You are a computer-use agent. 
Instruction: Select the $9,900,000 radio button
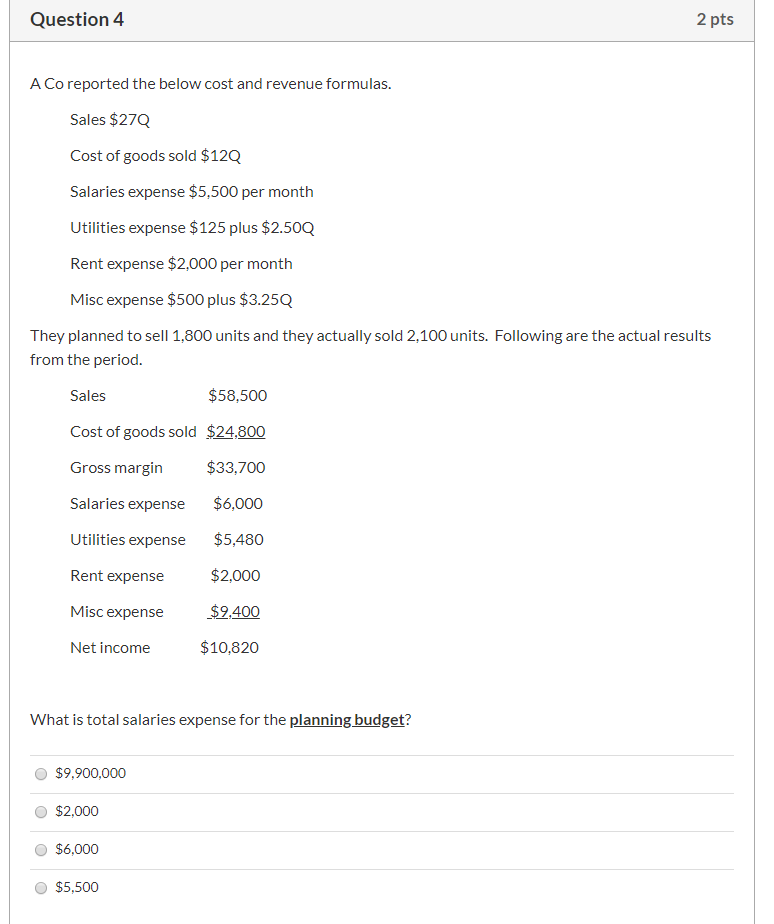pyautogui.click(x=41, y=773)
